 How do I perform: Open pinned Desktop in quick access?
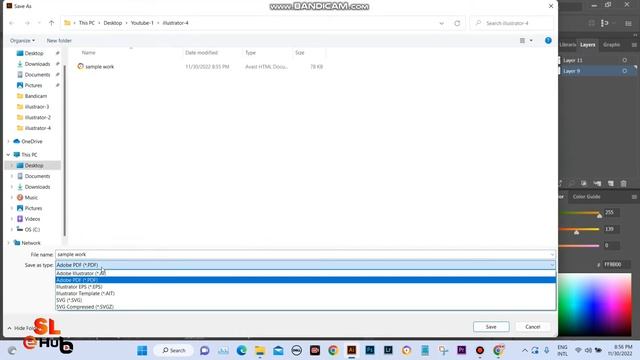pyautogui.click(x=33, y=53)
